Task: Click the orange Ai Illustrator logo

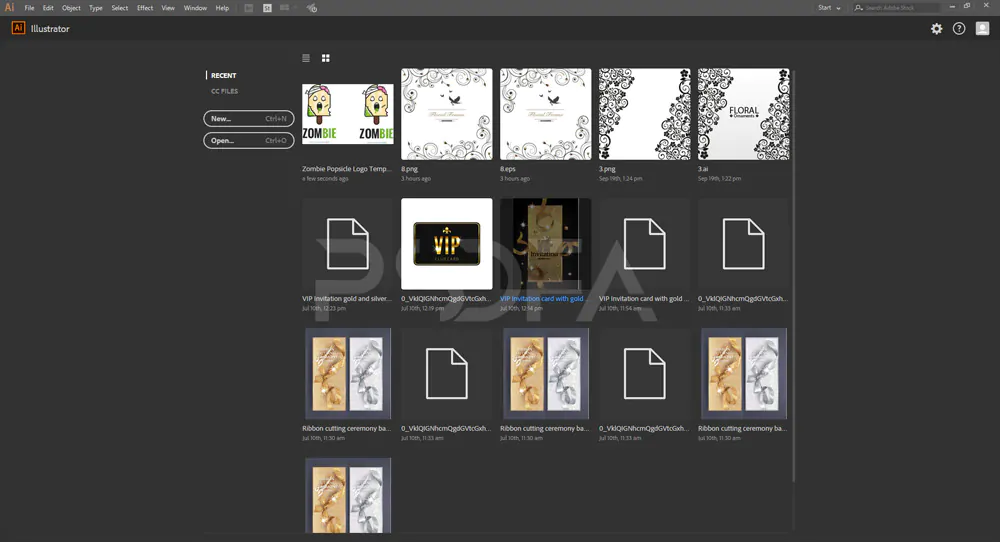Action: (x=18, y=28)
